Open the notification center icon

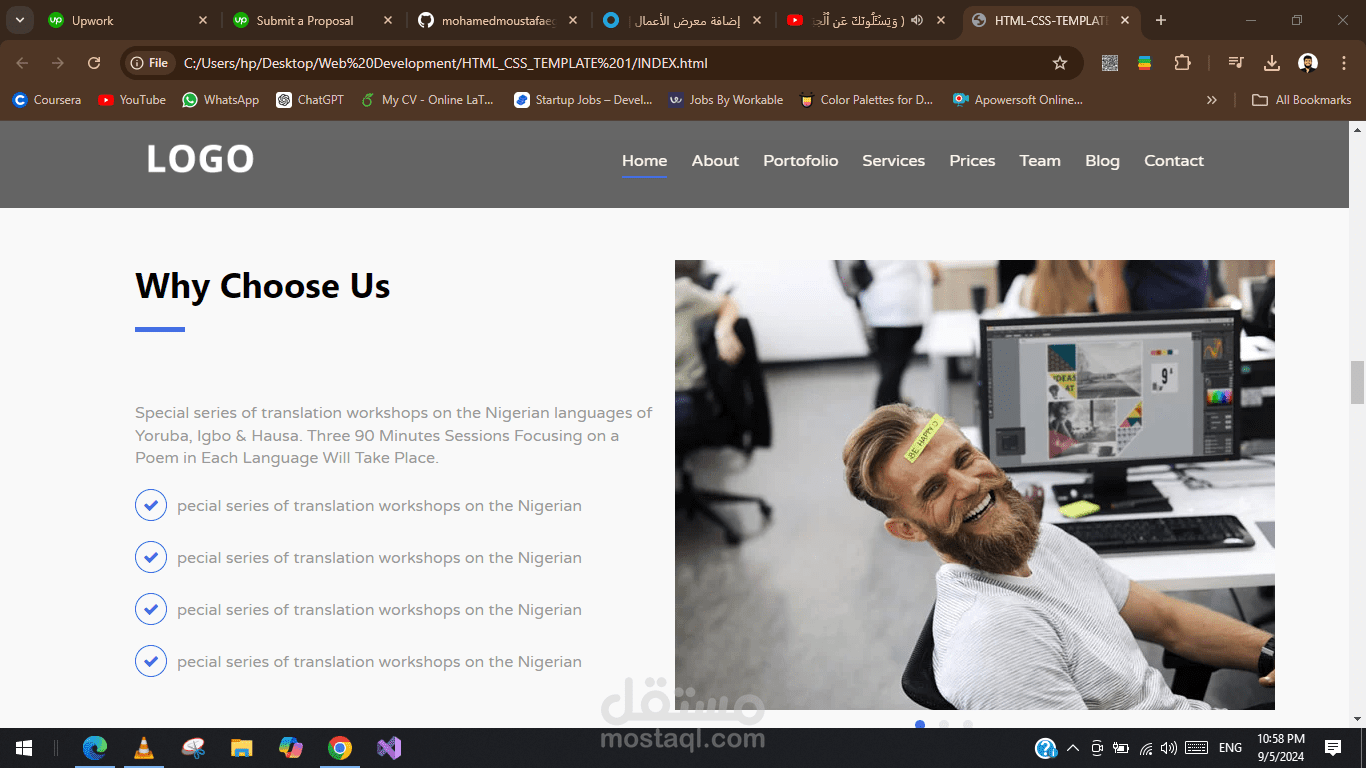pyautogui.click(x=1333, y=748)
